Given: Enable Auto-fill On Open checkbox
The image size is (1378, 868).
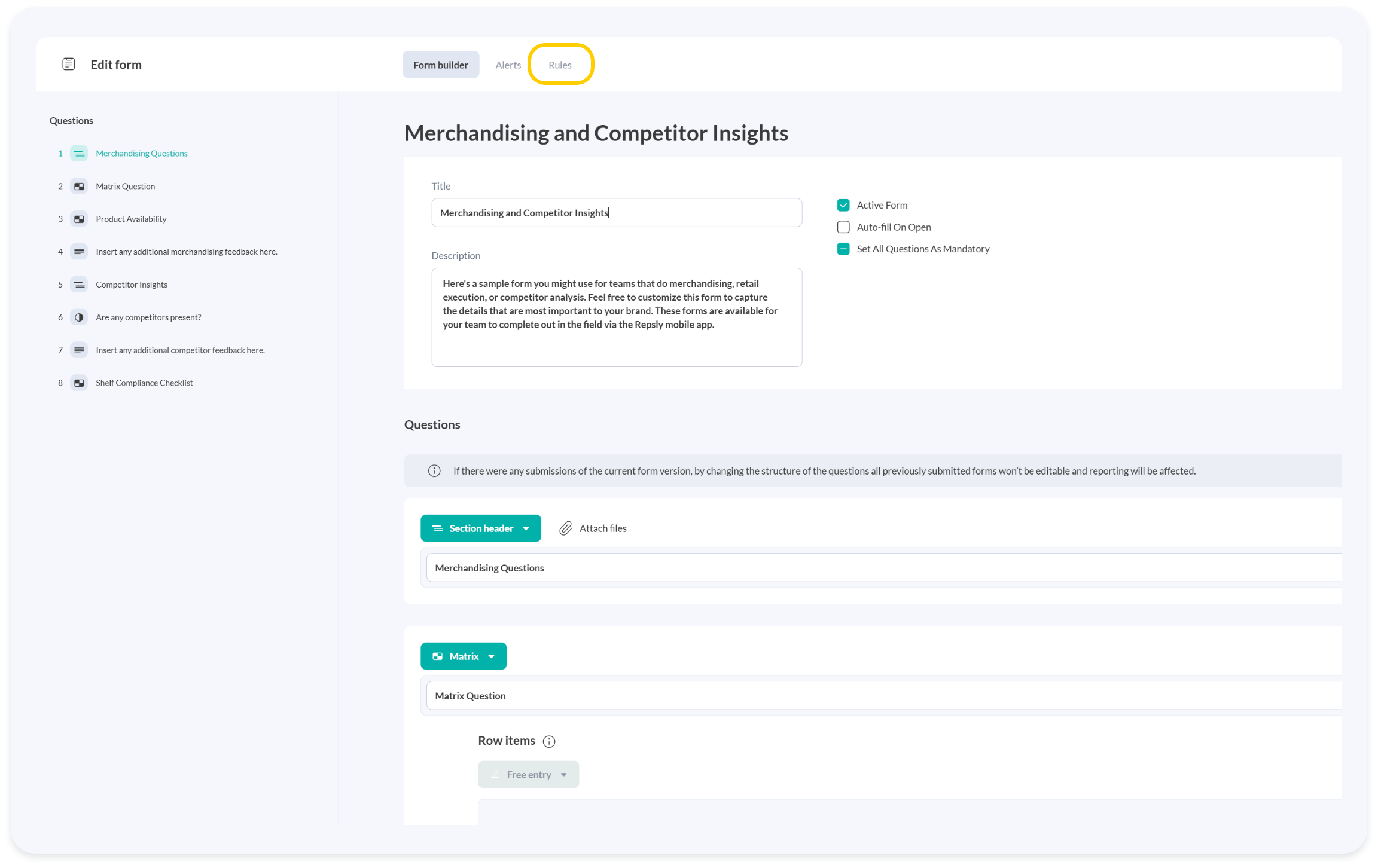Looking at the screenshot, I should click(x=843, y=227).
